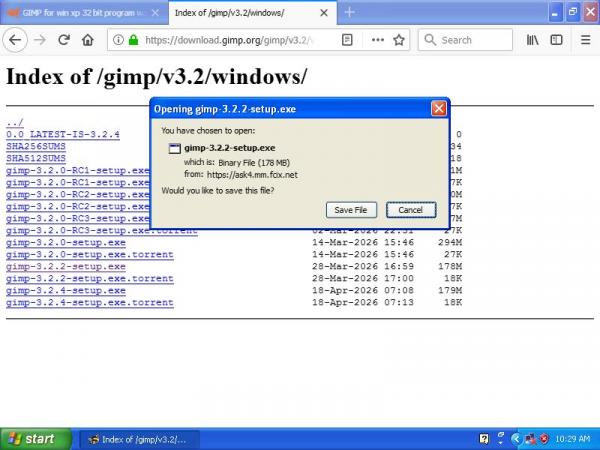Select the Index of /gimp/v3.2/windows/ tab
Image resolution: width=600 pixels, height=450 pixels.
(x=253, y=13)
